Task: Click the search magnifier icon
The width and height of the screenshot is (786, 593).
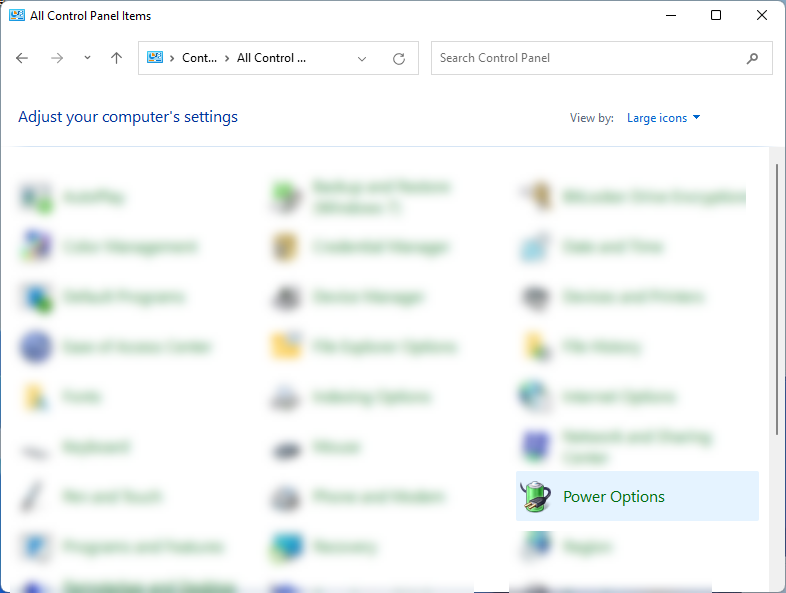Action: point(752,59)
